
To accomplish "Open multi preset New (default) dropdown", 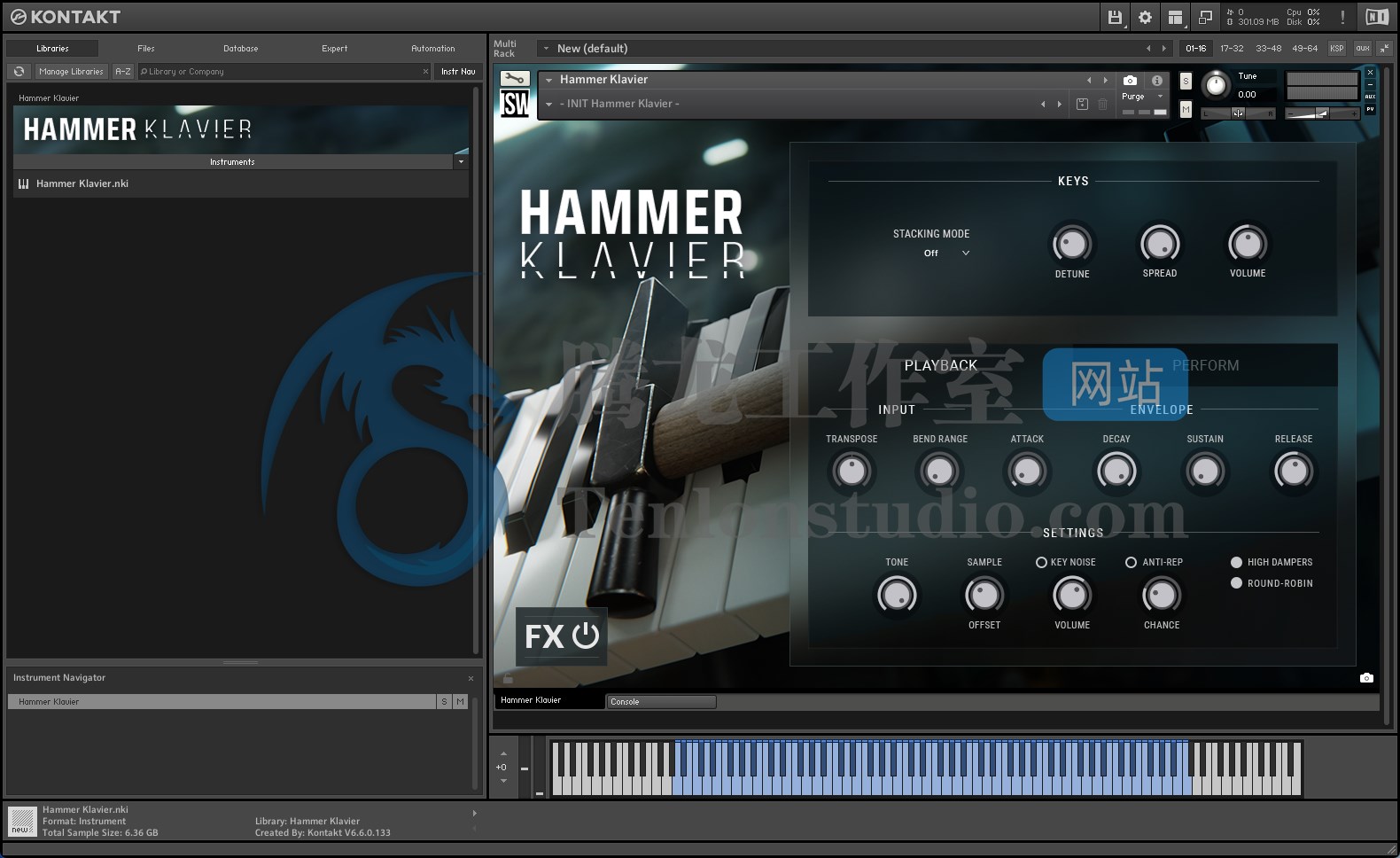I will pos(547,49).
